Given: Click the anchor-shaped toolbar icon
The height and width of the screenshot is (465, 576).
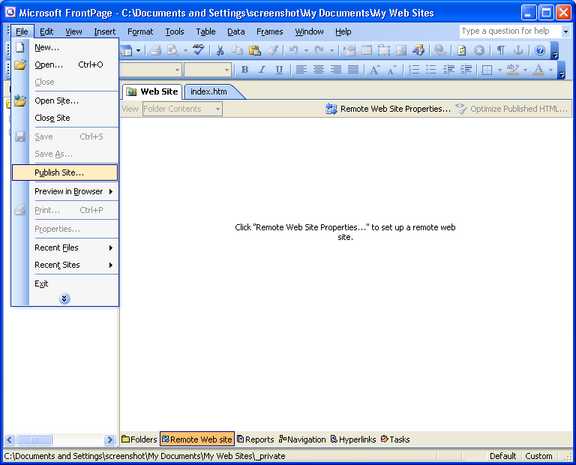Looking at the screenshot, I should 518,50.
